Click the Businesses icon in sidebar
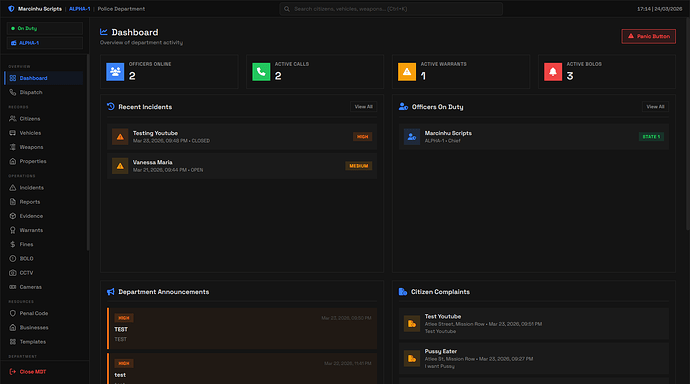 coord(13,328)
